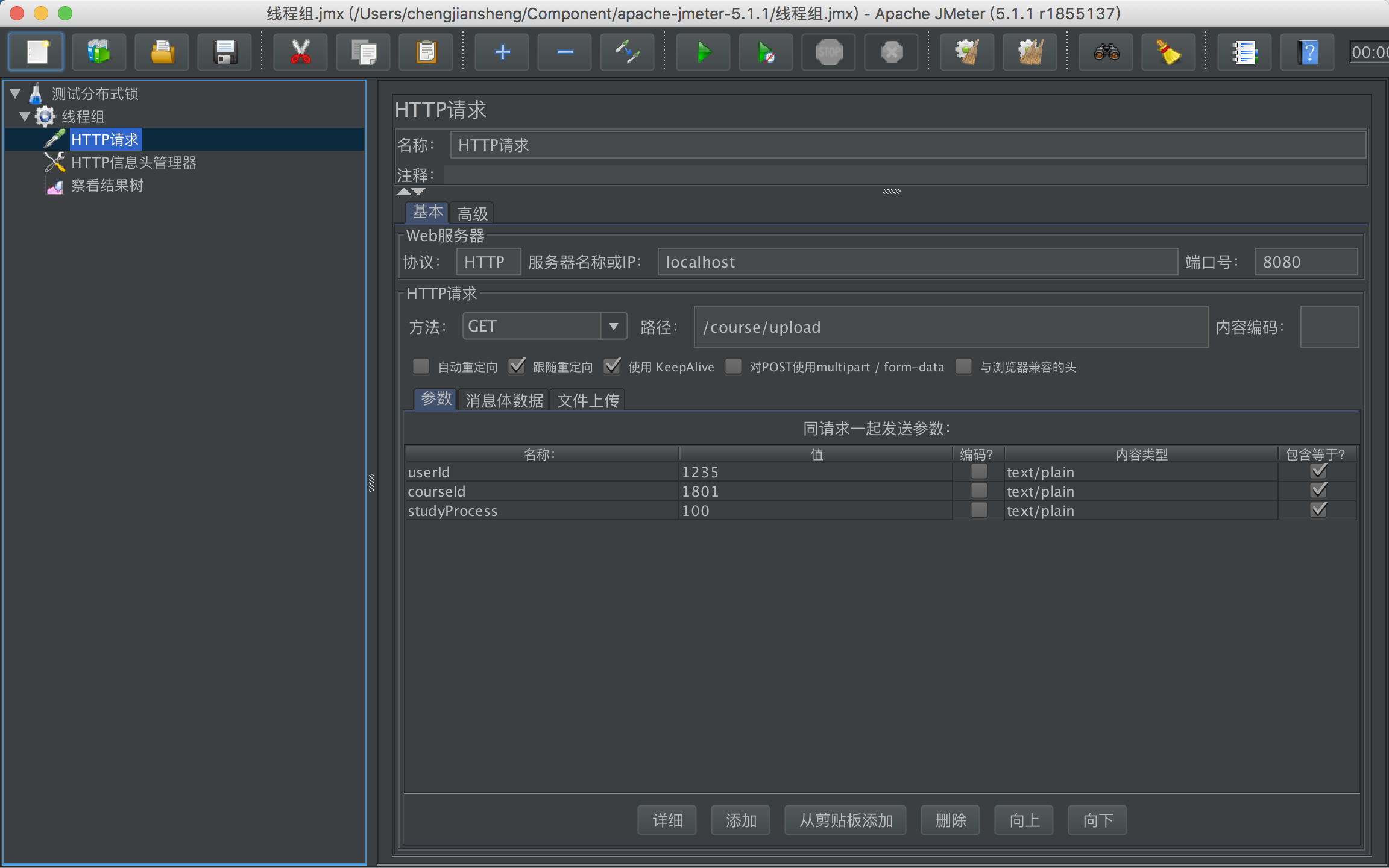
Task: Click the 路径 /course/upload field
Action: coord(950,327)
